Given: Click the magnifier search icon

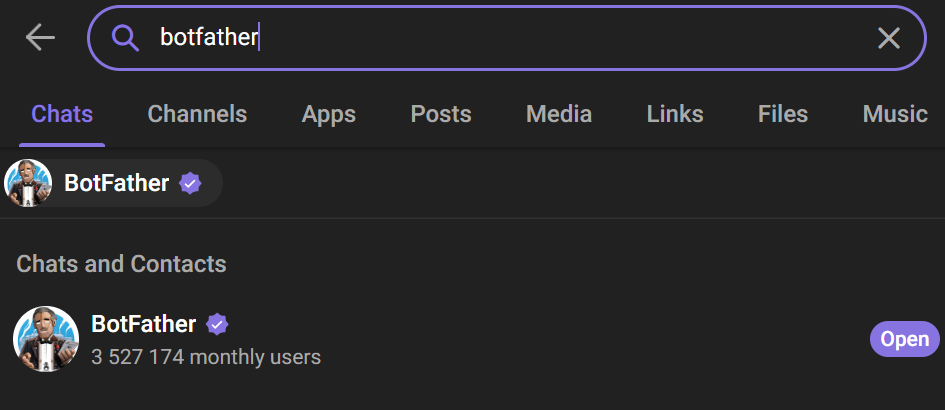Looking at the screenshot, I should (x=124, y=38).
